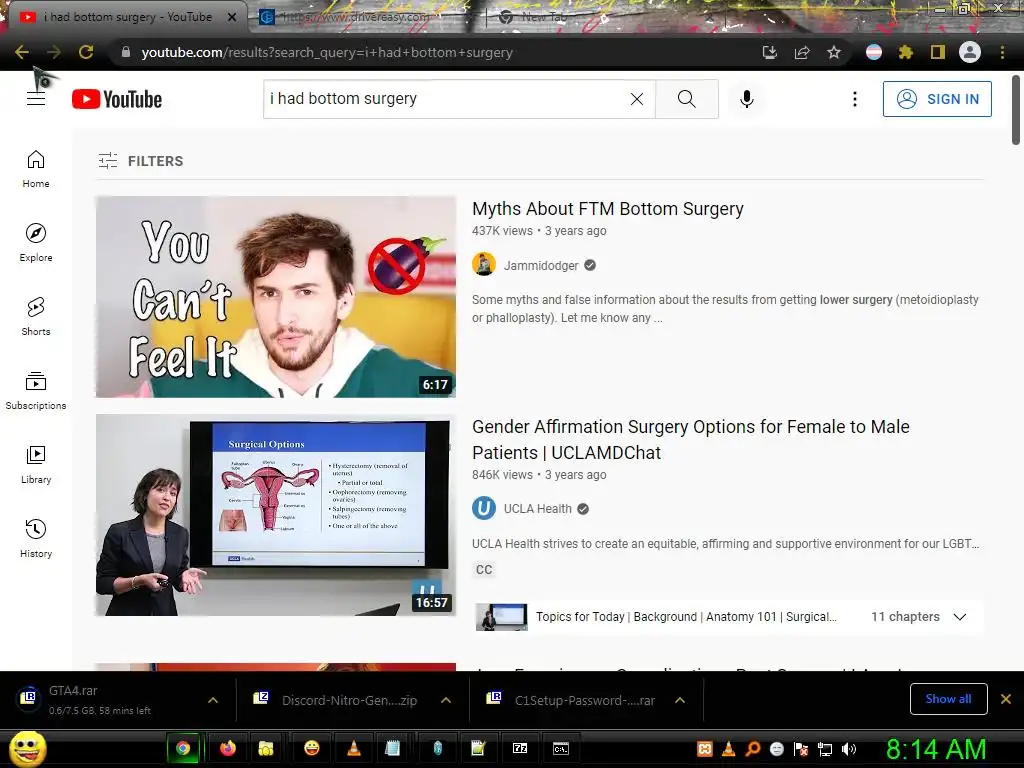Open the FILTERS panel
This screenshot has height=768, width=1024.
tap(141, 161)
